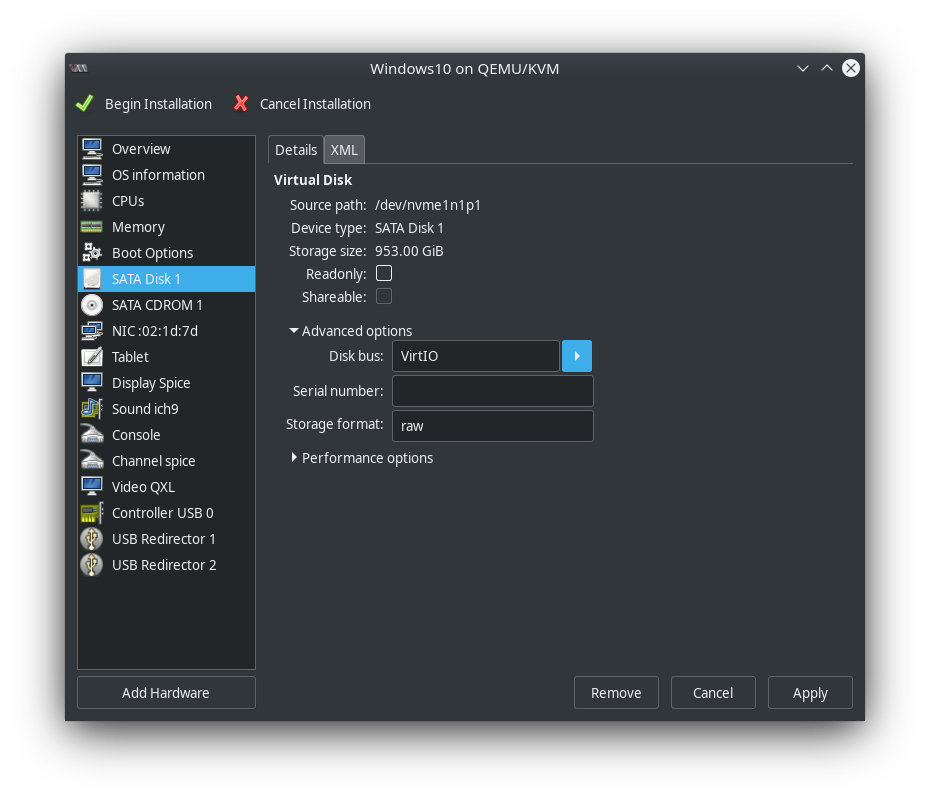This screenshot has width=930, height=798.
Task: Focus the Storage format raw field
Action: pyautogui.click(x=492, y=426)
